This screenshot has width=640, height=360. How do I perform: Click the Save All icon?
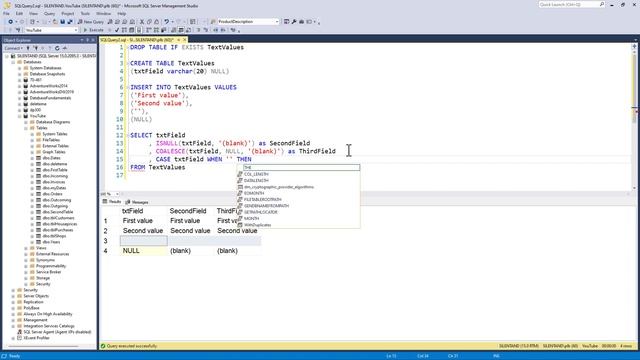pos(70,22)
